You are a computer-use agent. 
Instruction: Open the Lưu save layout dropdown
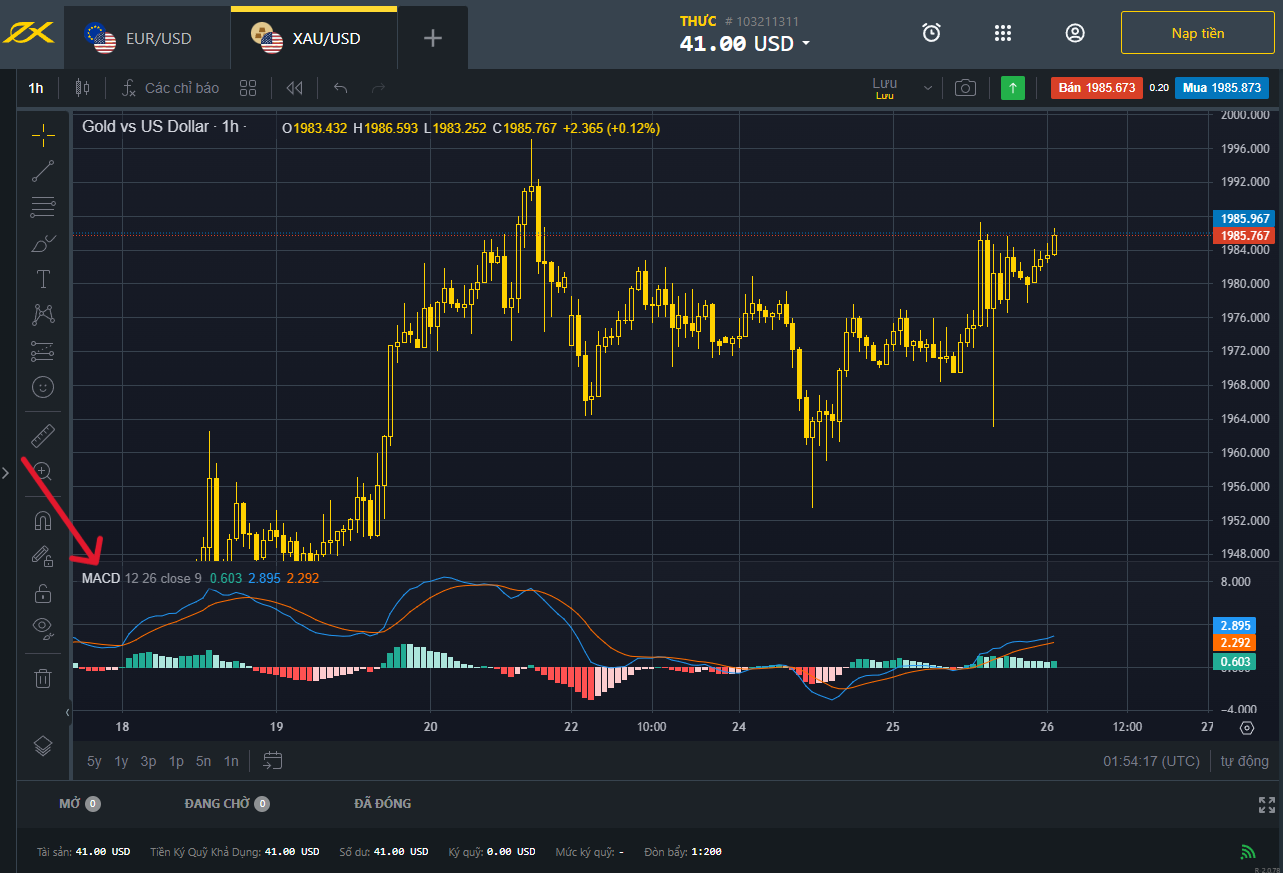pos(885,88)
